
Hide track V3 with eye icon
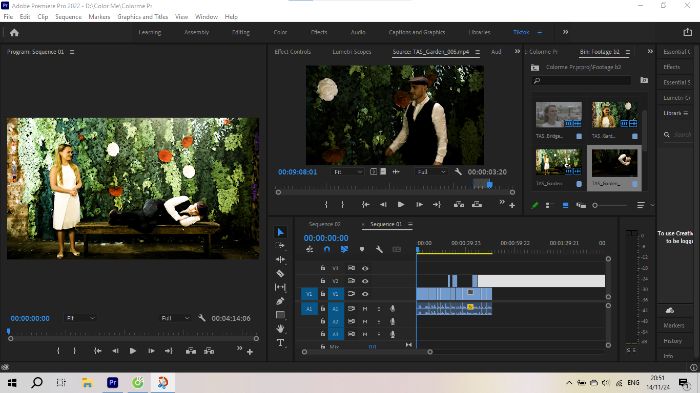(x=365, y=268)
